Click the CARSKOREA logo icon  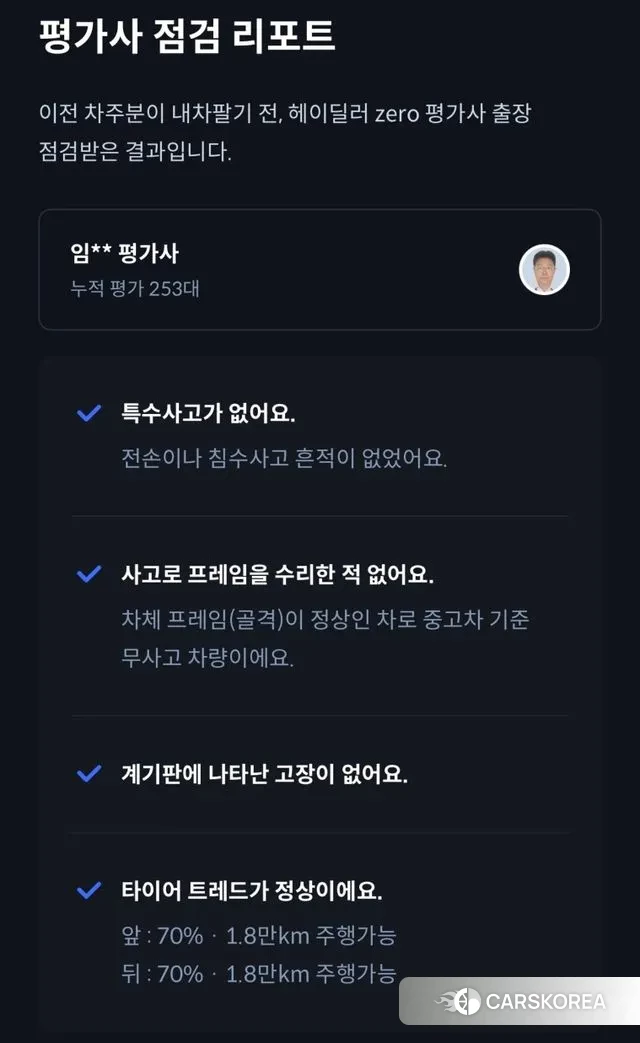461,1001
